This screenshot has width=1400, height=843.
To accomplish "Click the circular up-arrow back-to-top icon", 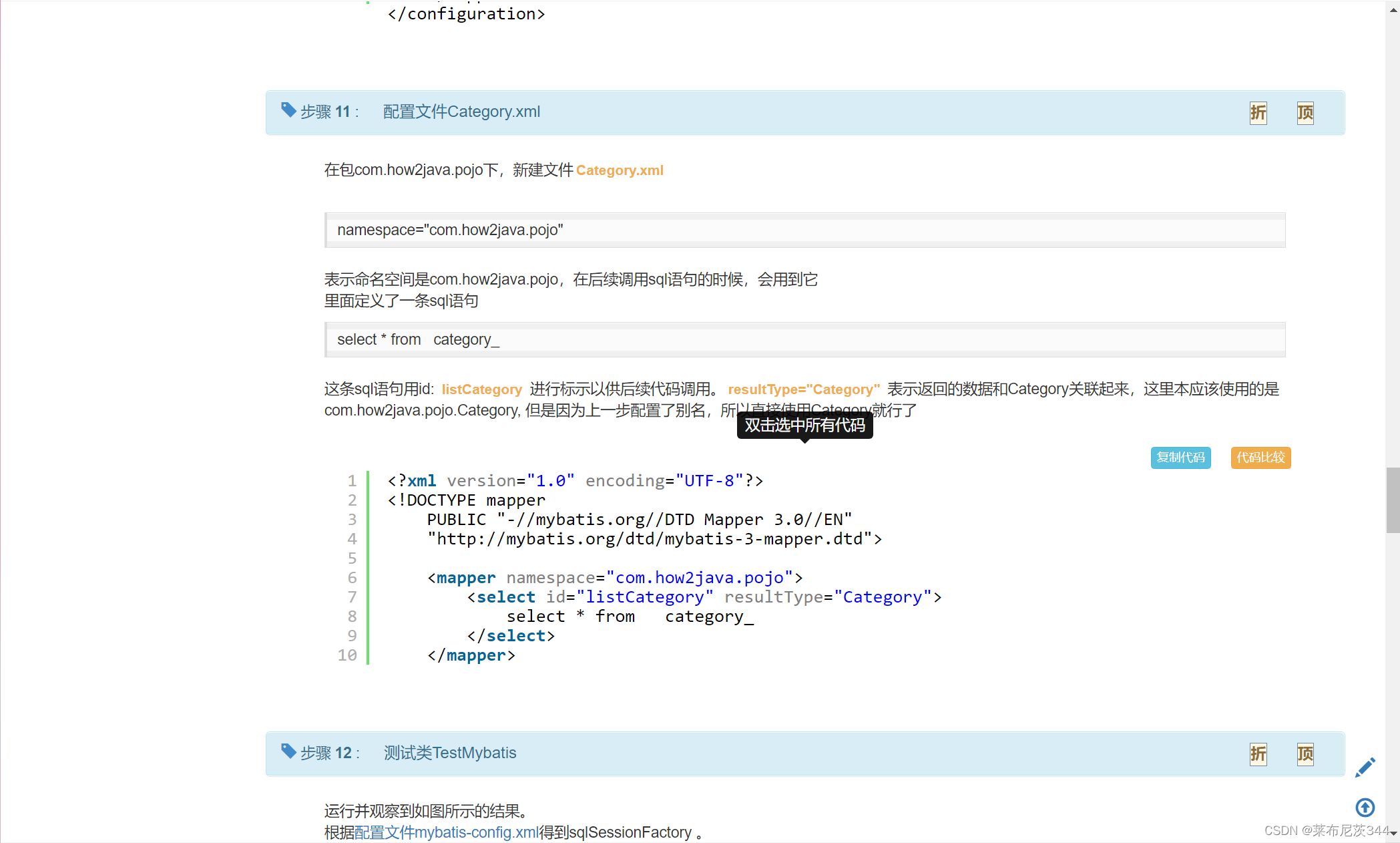I will pos(1365,808).
